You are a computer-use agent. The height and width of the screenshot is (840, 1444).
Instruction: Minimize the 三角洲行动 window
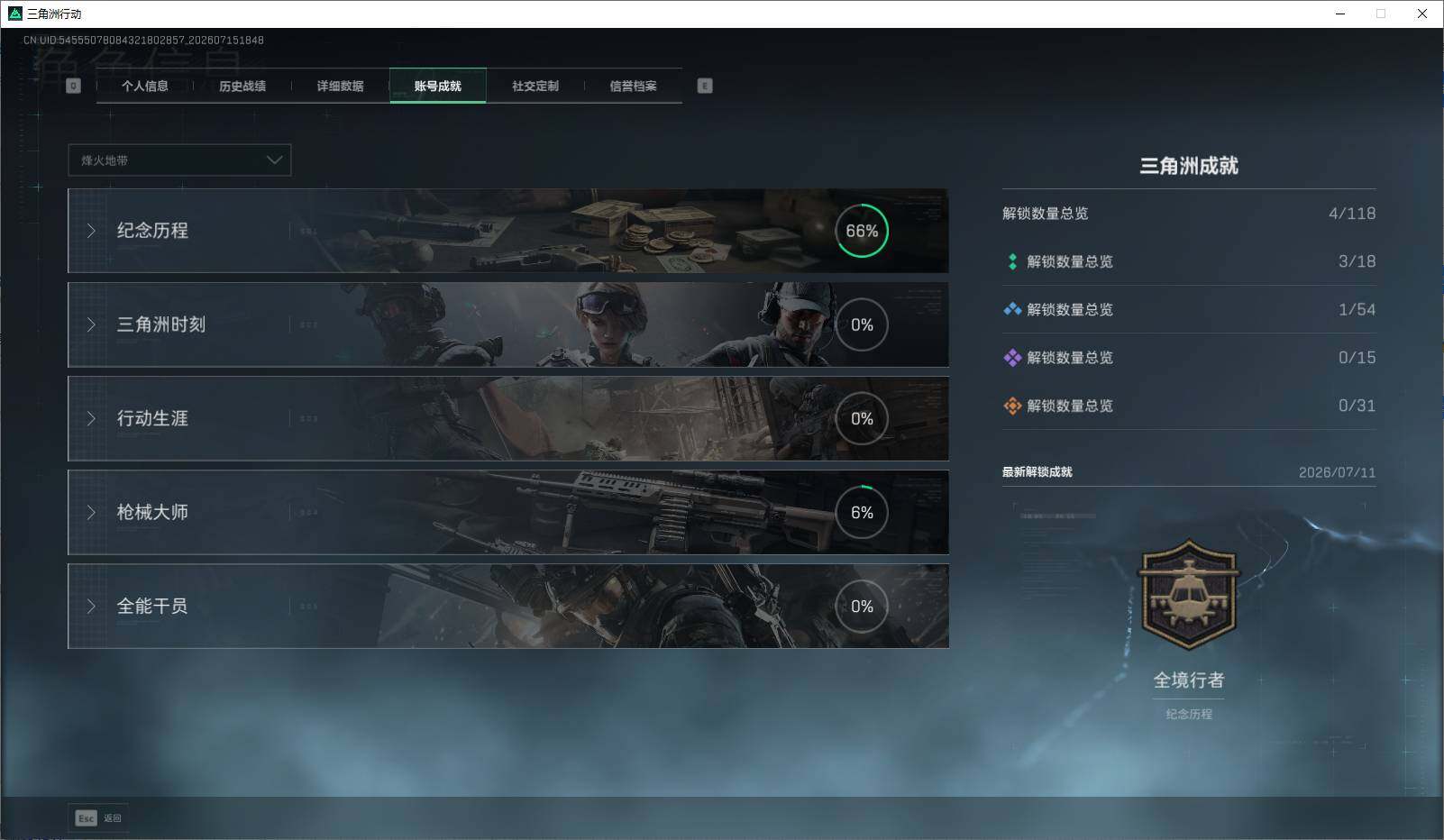point(1340,14)
